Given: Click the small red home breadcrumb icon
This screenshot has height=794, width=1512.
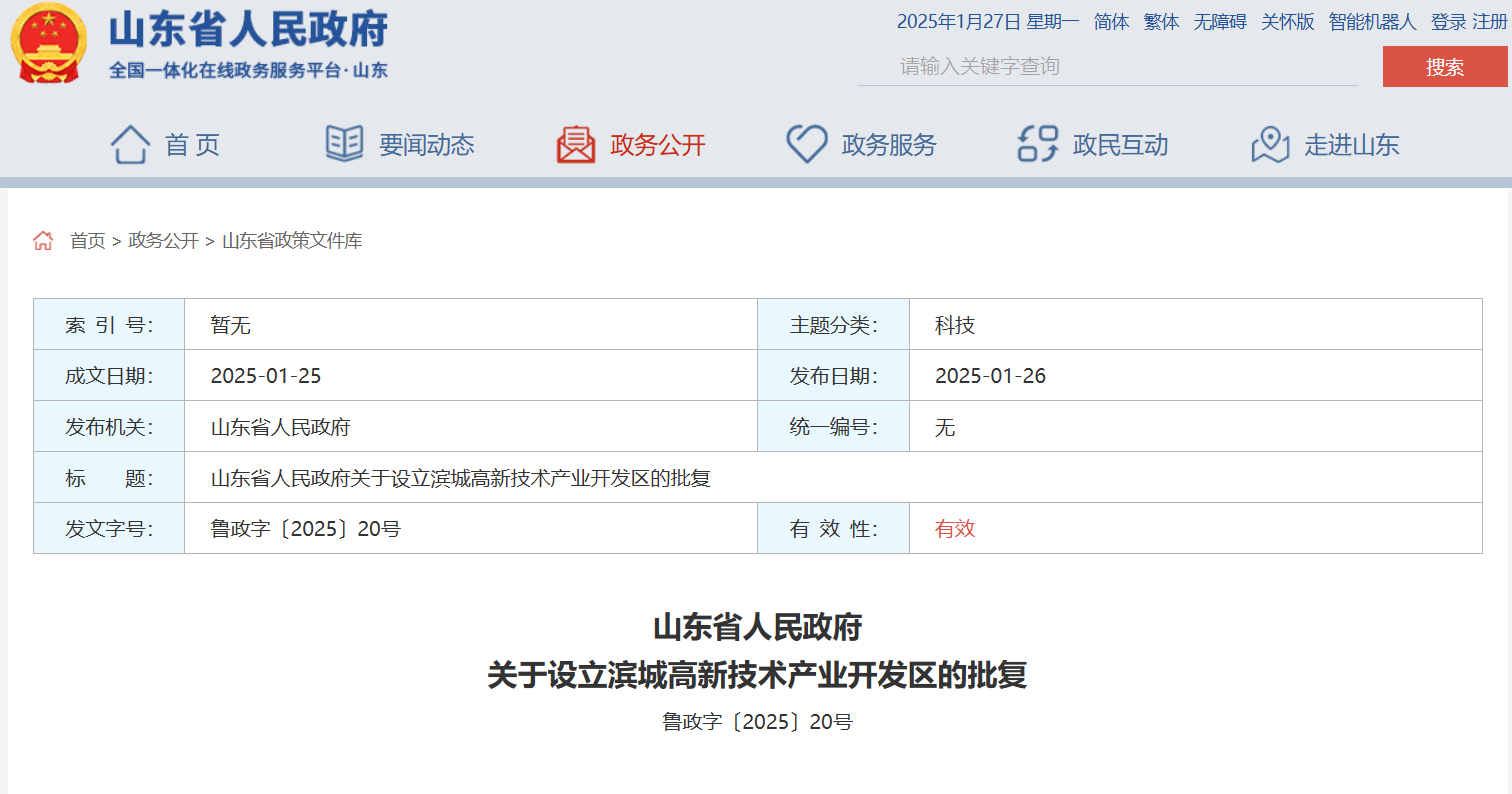Looking at the screenshot, I should 43,240.
